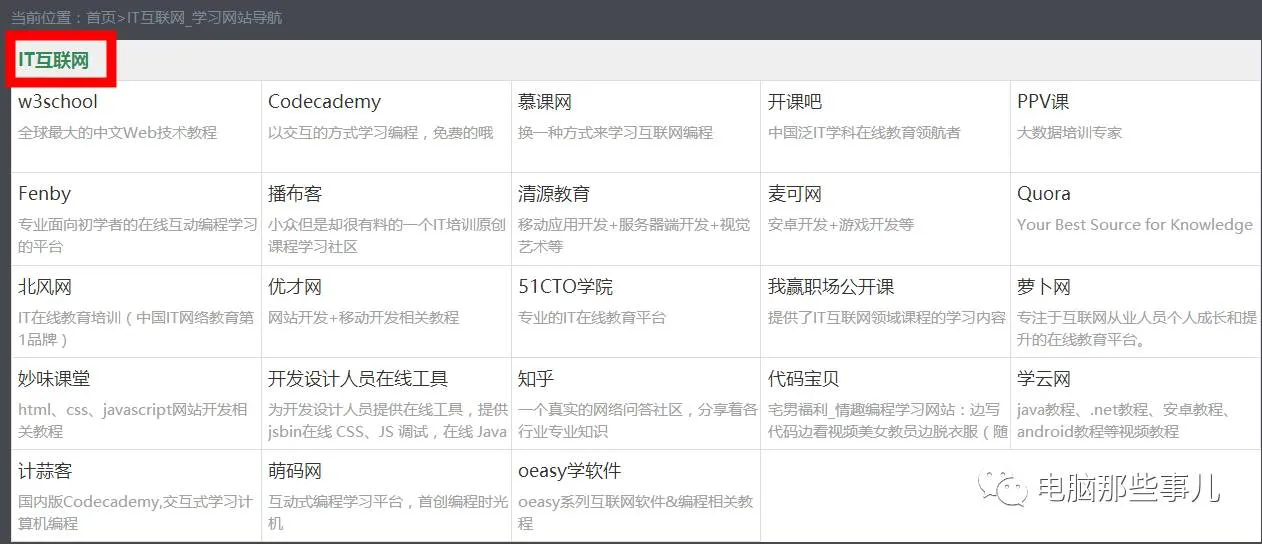Click description starting 一个真实的网络问答社区

pyautogui.click(x=638, y=420)
